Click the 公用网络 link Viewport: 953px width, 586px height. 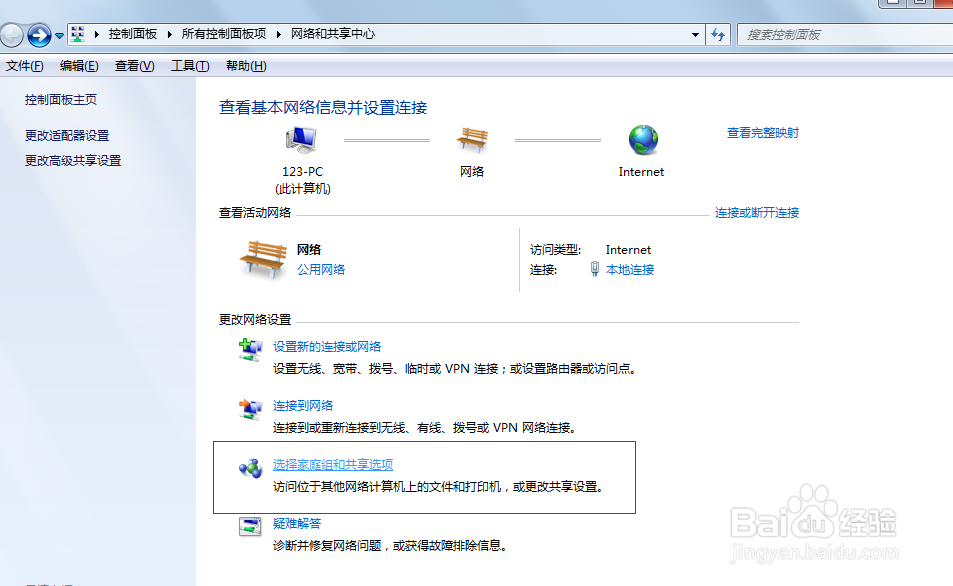(x=320, y=268)
